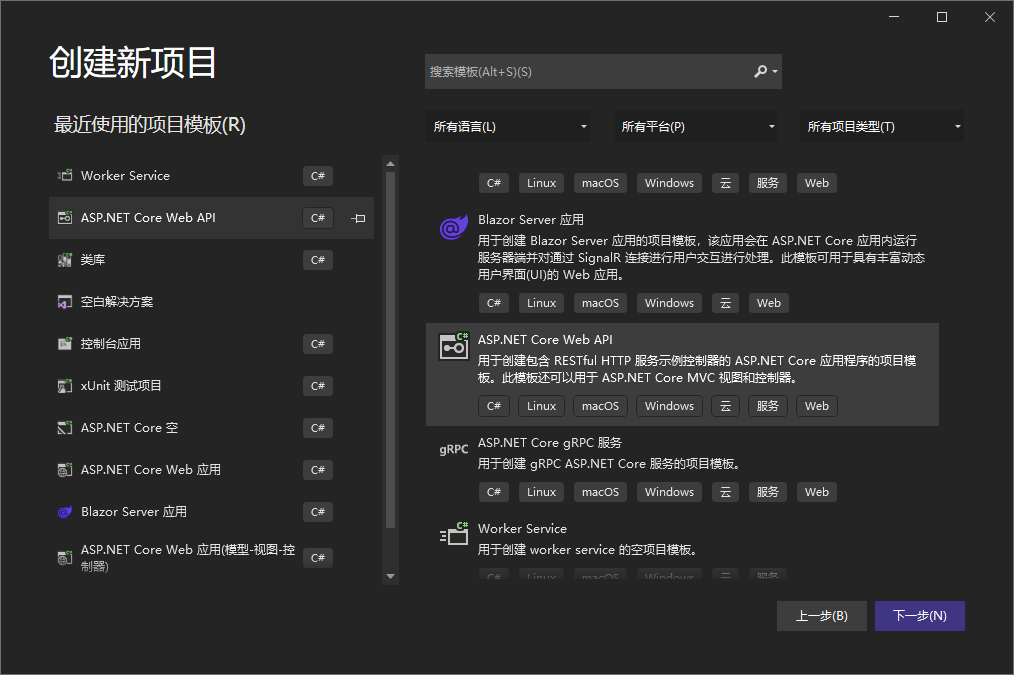This screenshot has height=675, width=1014.
Task: Select ASP.NET Core 空 from recent templates
Action: coord(130,428)
